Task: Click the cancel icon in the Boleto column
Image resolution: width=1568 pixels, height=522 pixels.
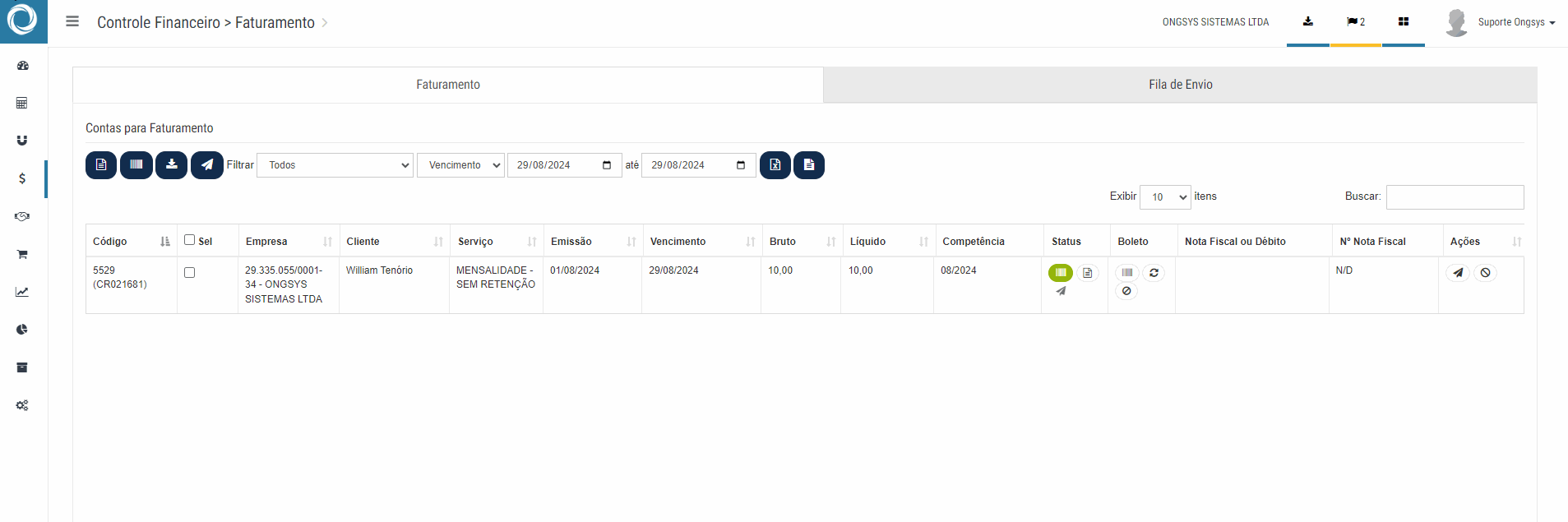Action: (x=1126, y=291)
